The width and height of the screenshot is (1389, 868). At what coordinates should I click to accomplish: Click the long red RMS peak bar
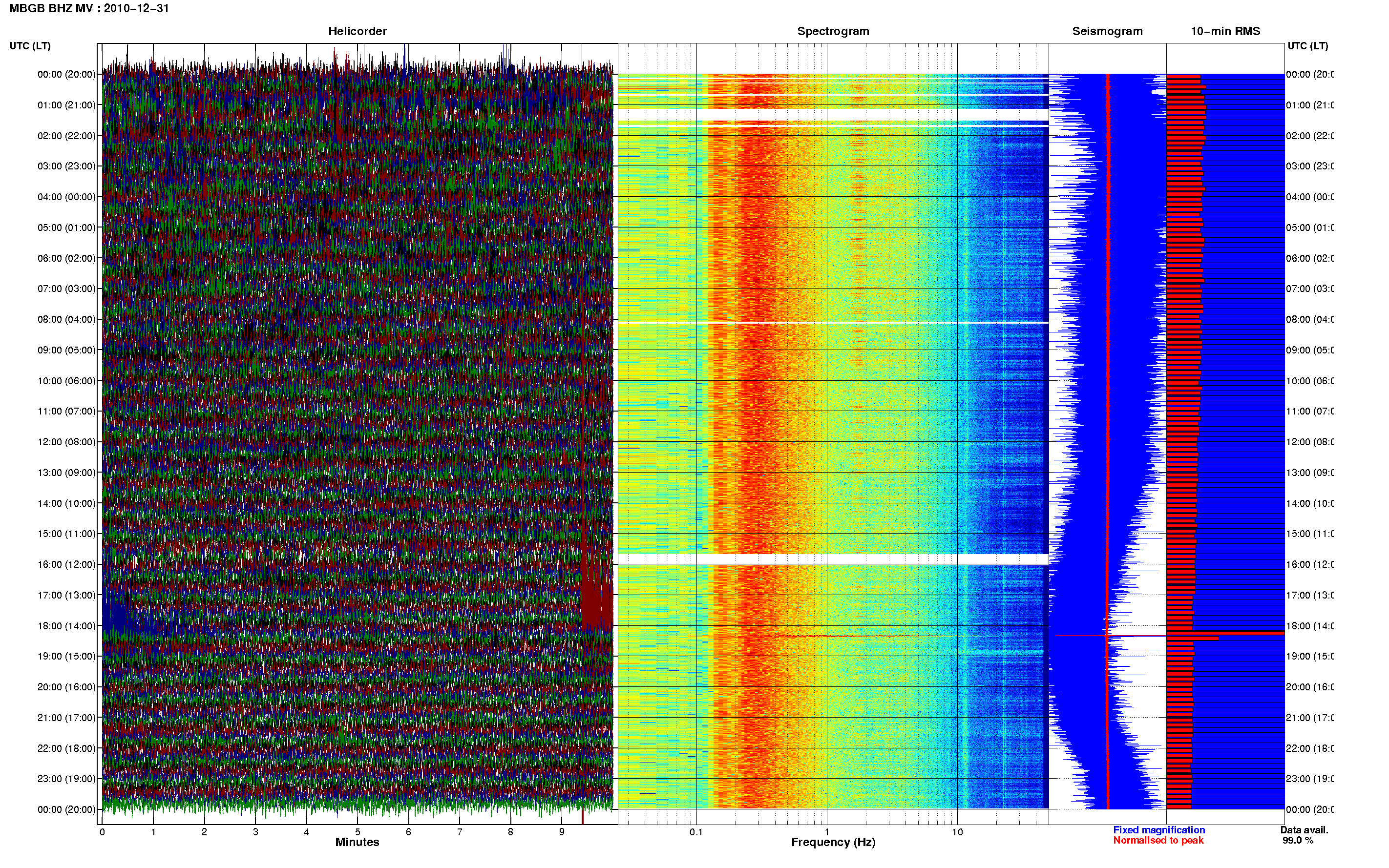pos(1225,633)
